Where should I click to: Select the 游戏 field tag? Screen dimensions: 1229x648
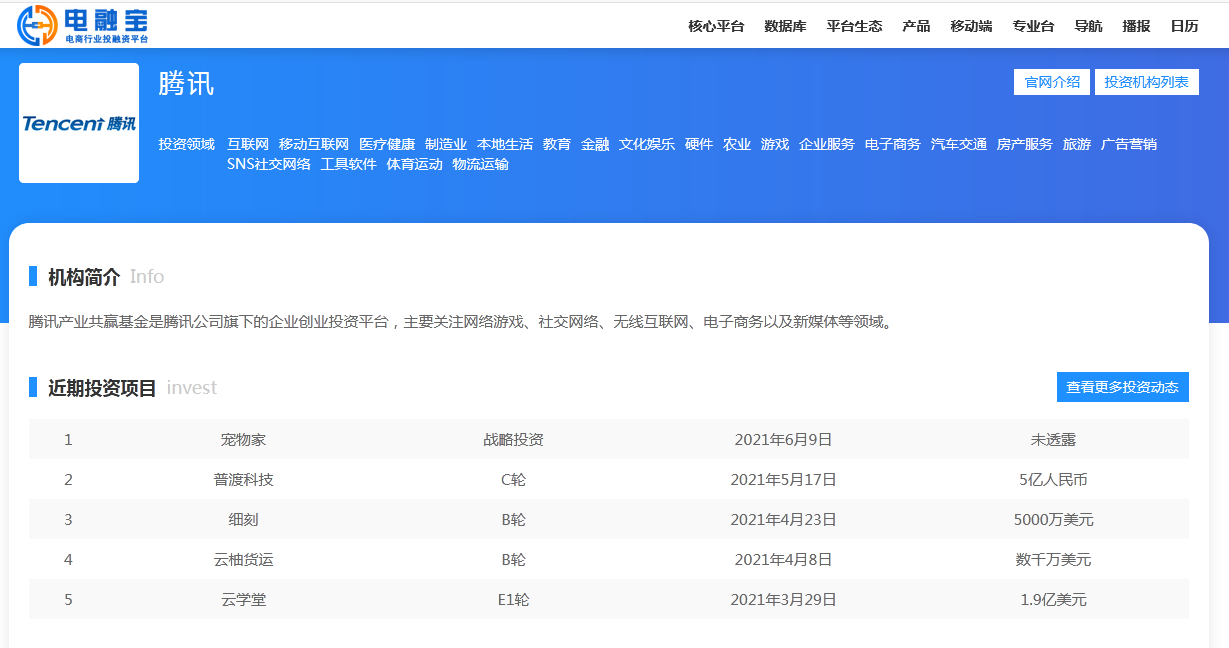(775, 144)
